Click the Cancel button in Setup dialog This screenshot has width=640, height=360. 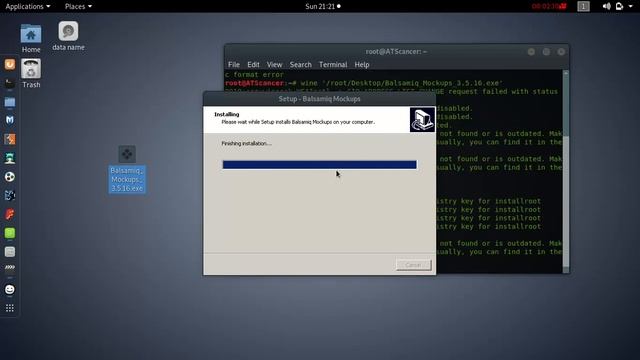coord(413,265)
